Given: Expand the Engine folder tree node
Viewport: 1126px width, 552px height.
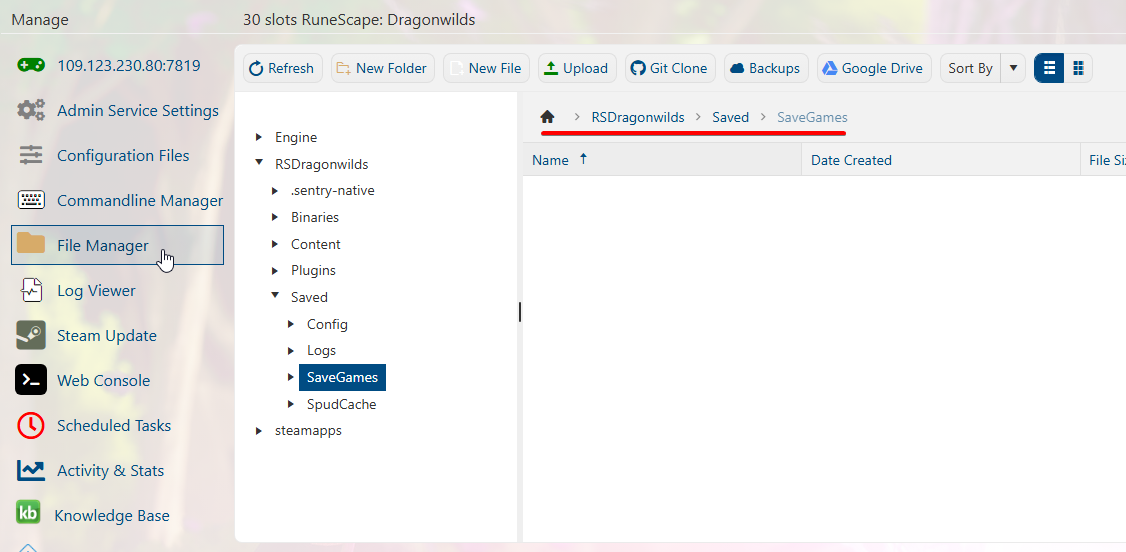Looking at the screenshot, I should tap(260, 137).
